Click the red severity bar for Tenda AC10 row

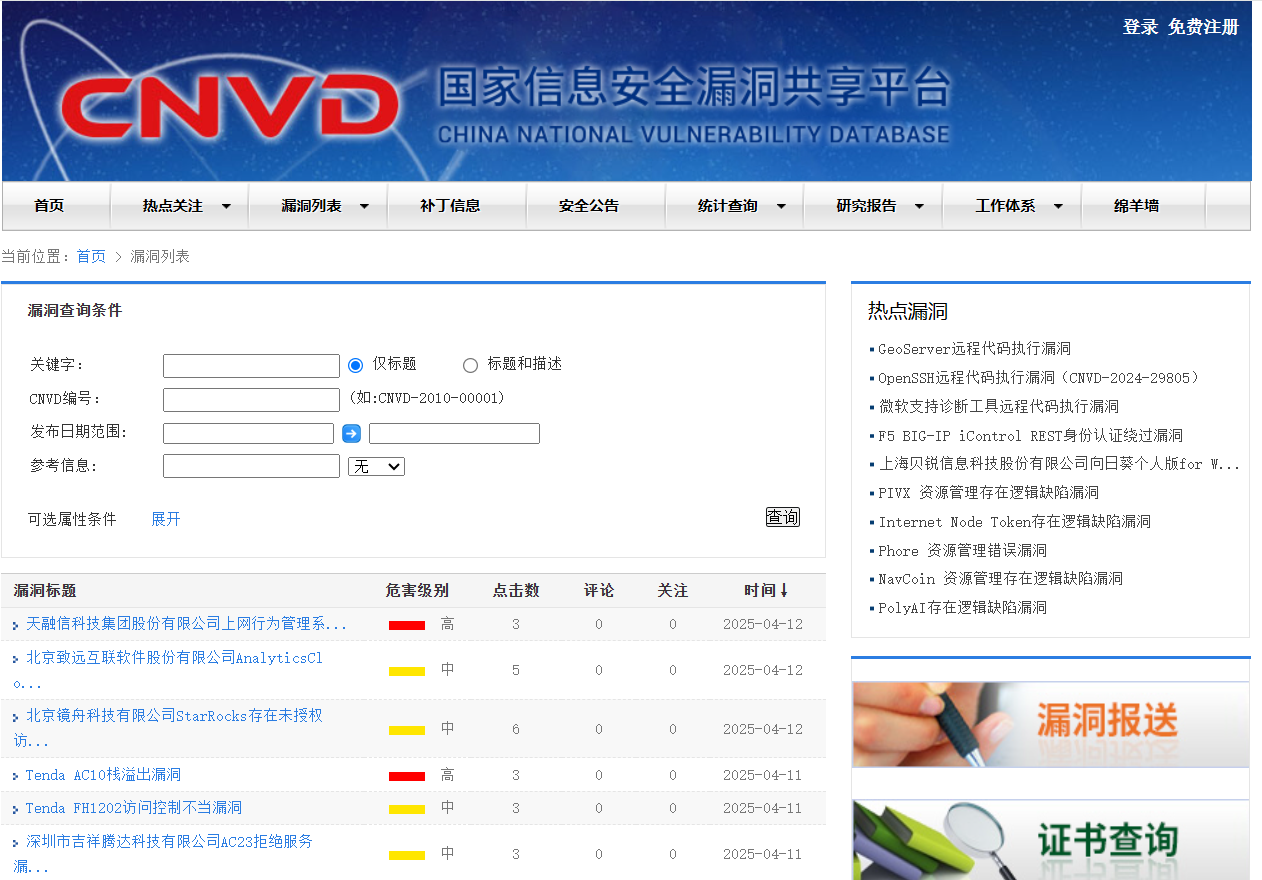pos(407,776)
